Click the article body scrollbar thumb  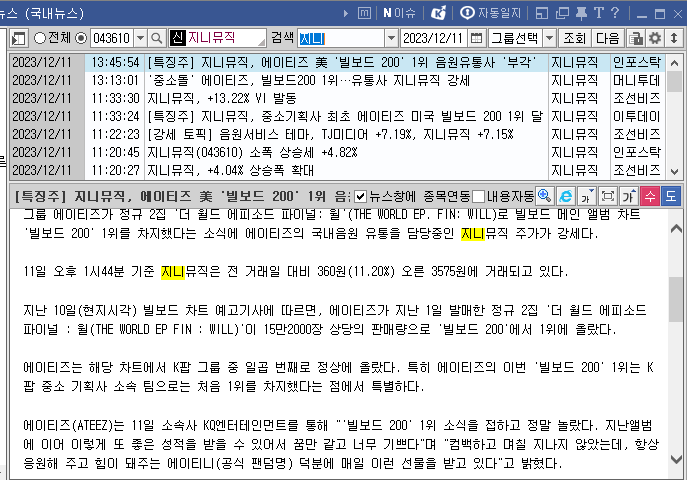point(676,300)
